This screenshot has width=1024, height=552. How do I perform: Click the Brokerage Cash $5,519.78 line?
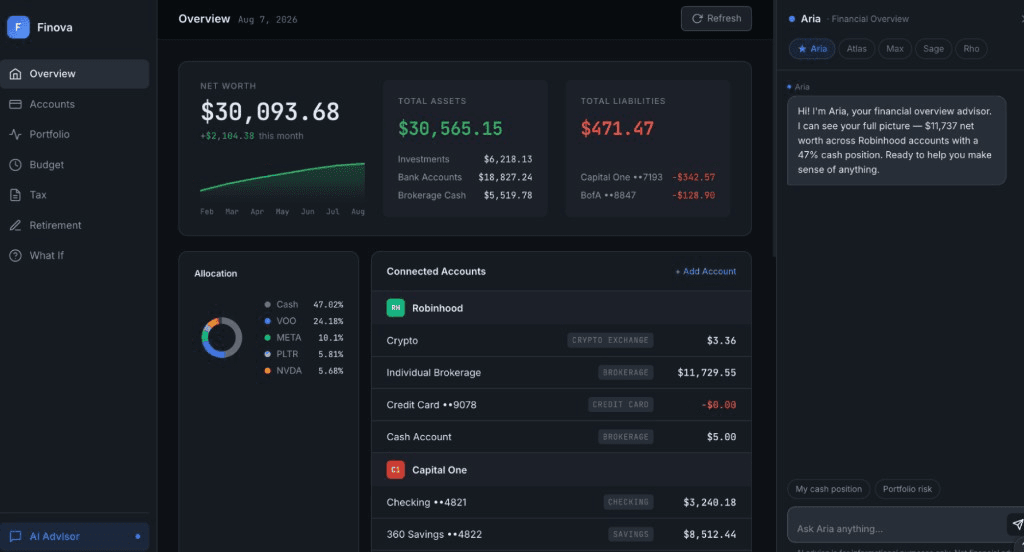point(465,195)
